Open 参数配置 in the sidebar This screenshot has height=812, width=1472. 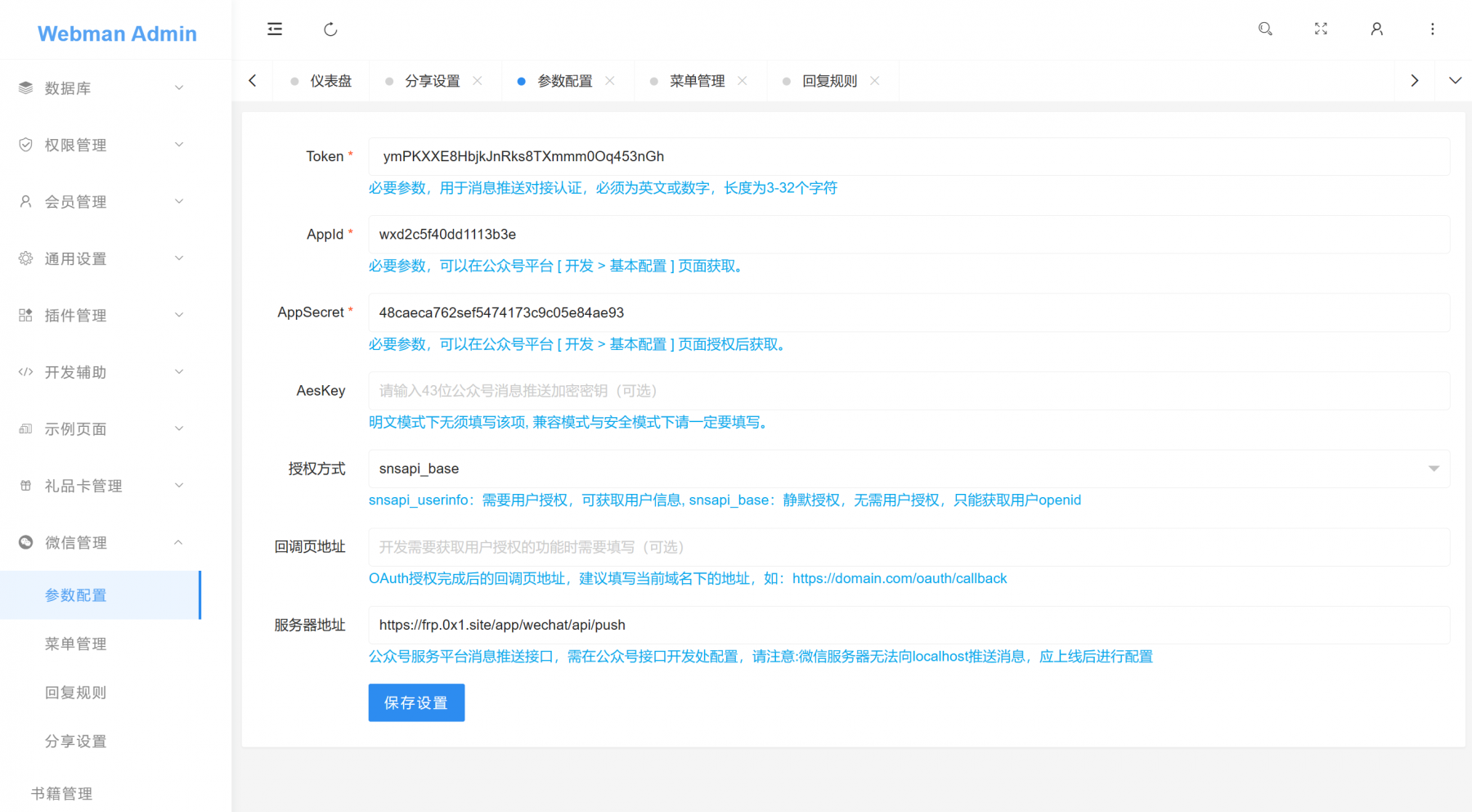point(101,595)
